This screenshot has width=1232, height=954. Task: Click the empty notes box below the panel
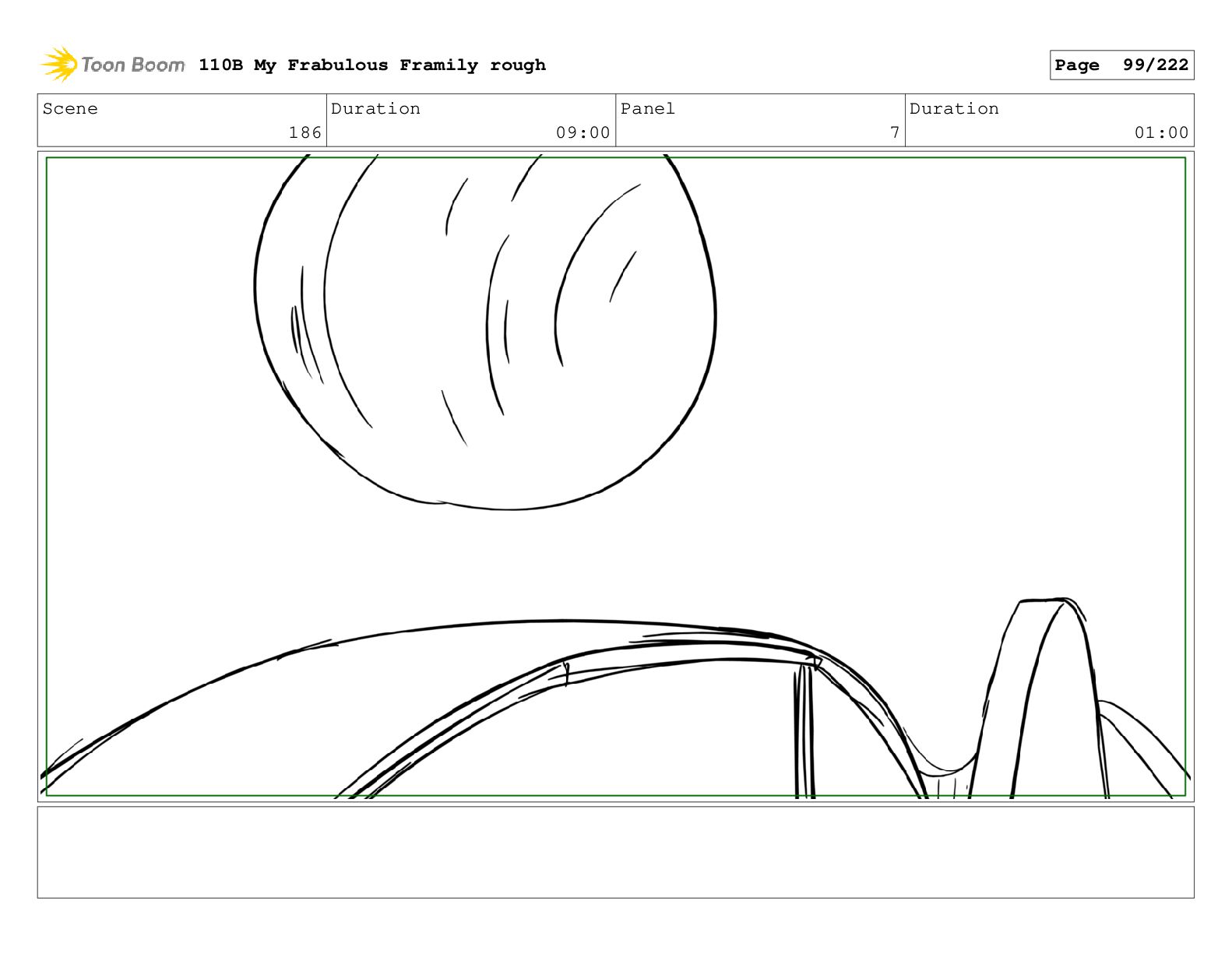point(616,852)
